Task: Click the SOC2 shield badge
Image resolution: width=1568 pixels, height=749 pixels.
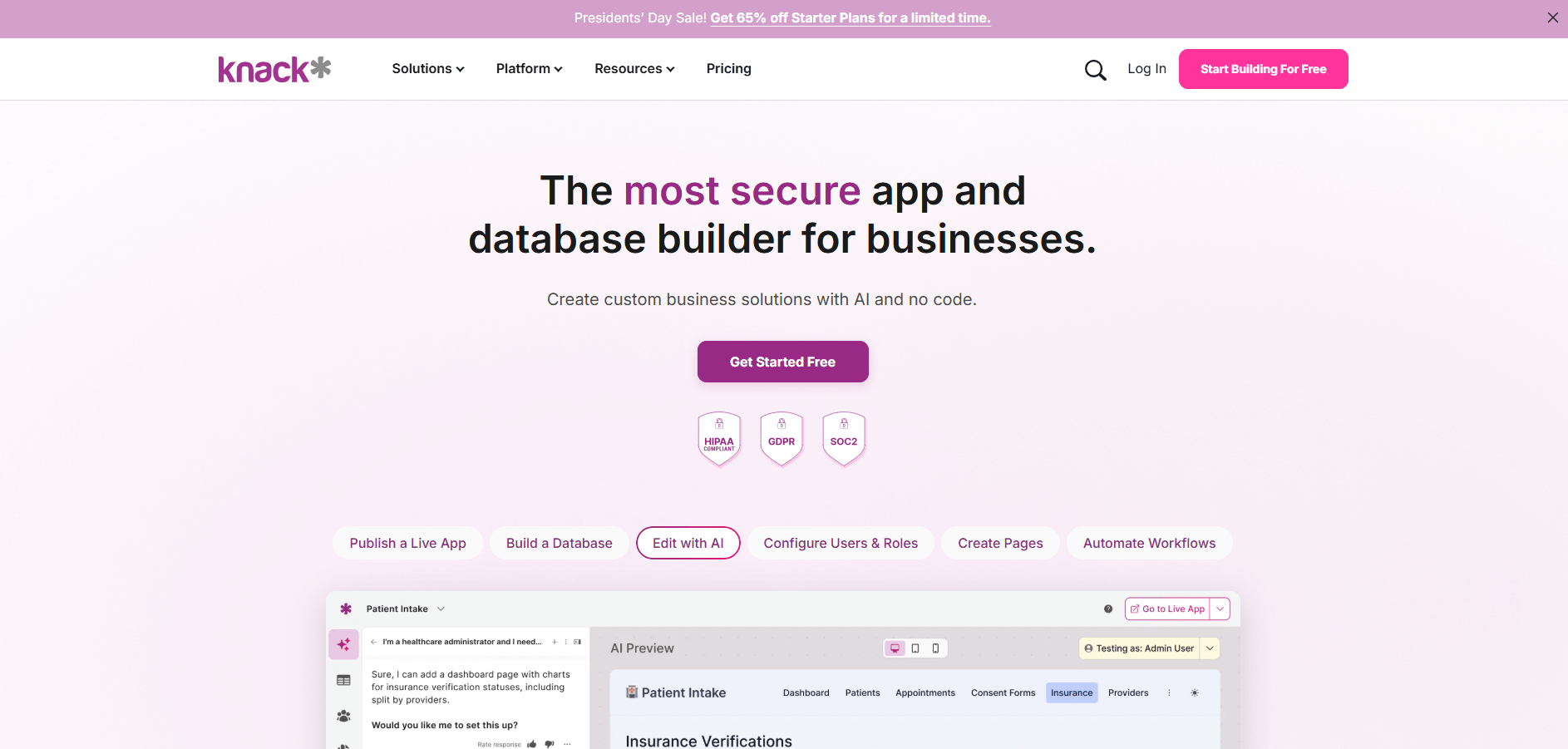Action: click(x=844, y=439)
